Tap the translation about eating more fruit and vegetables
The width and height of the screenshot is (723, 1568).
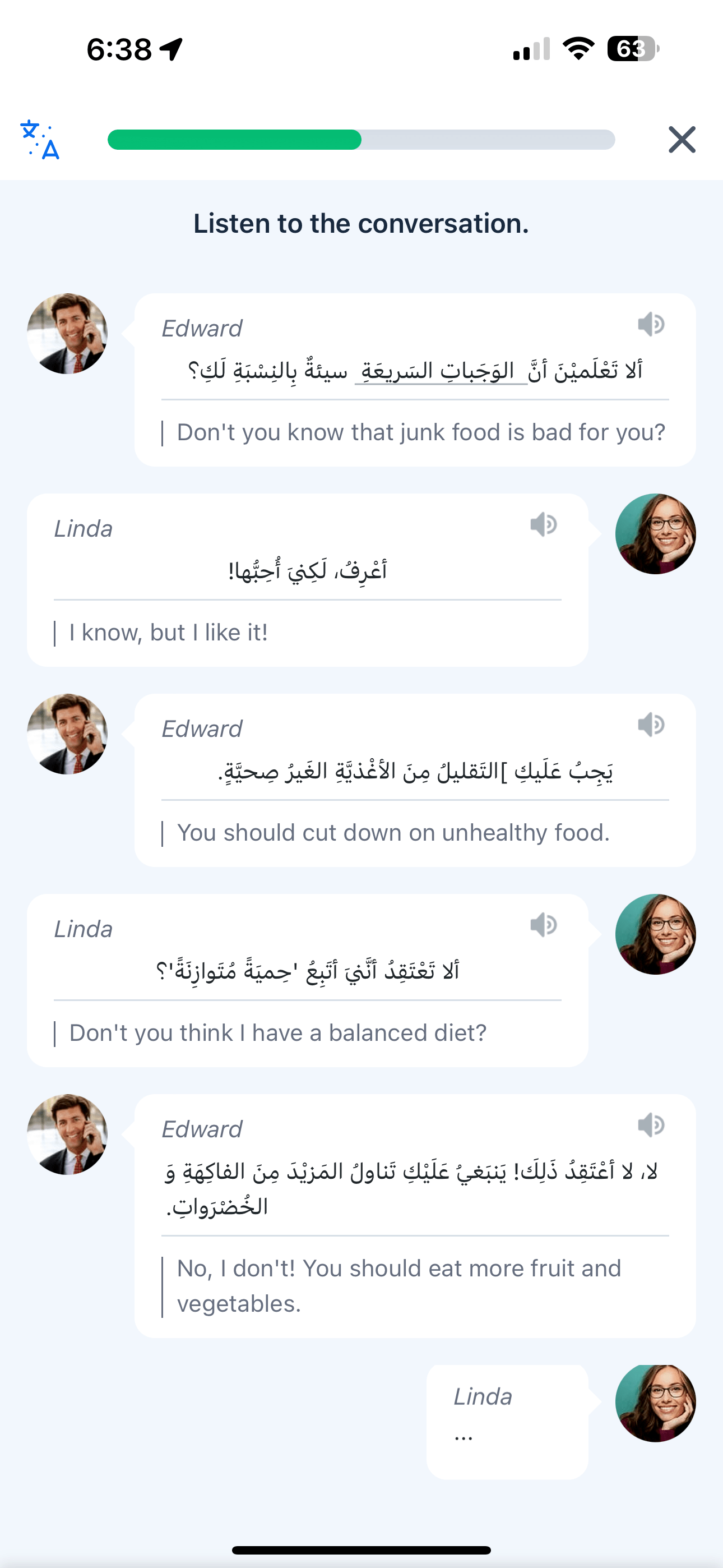[398, 1286]
